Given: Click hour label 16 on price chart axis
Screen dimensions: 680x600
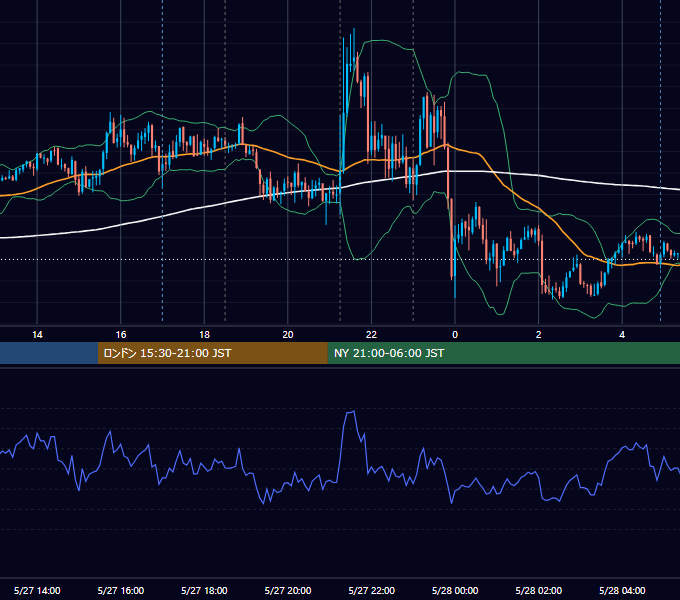Looking at the screenshot, I should 121,335.
